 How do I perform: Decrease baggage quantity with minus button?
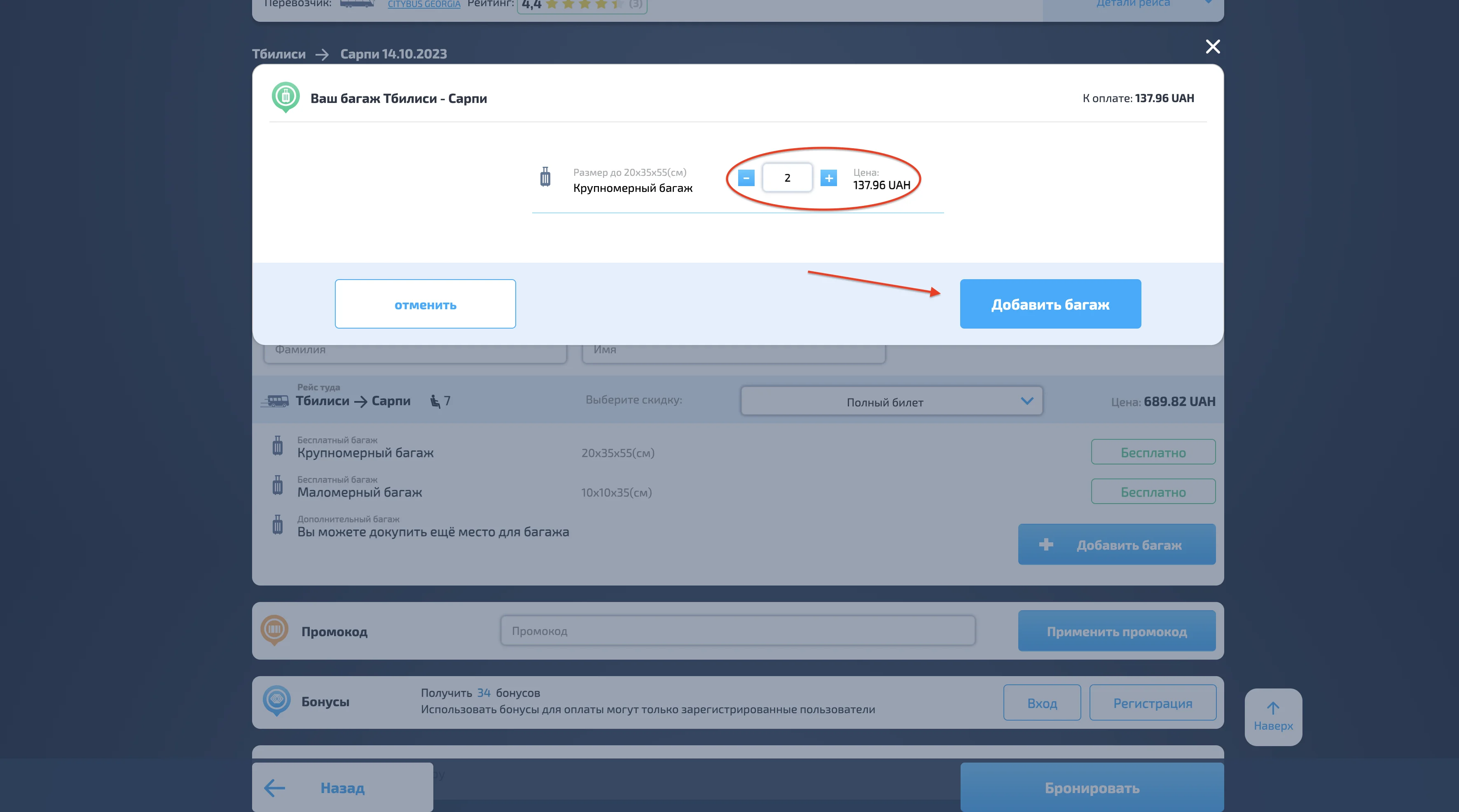pyautogui.click(x=746, y=178)
